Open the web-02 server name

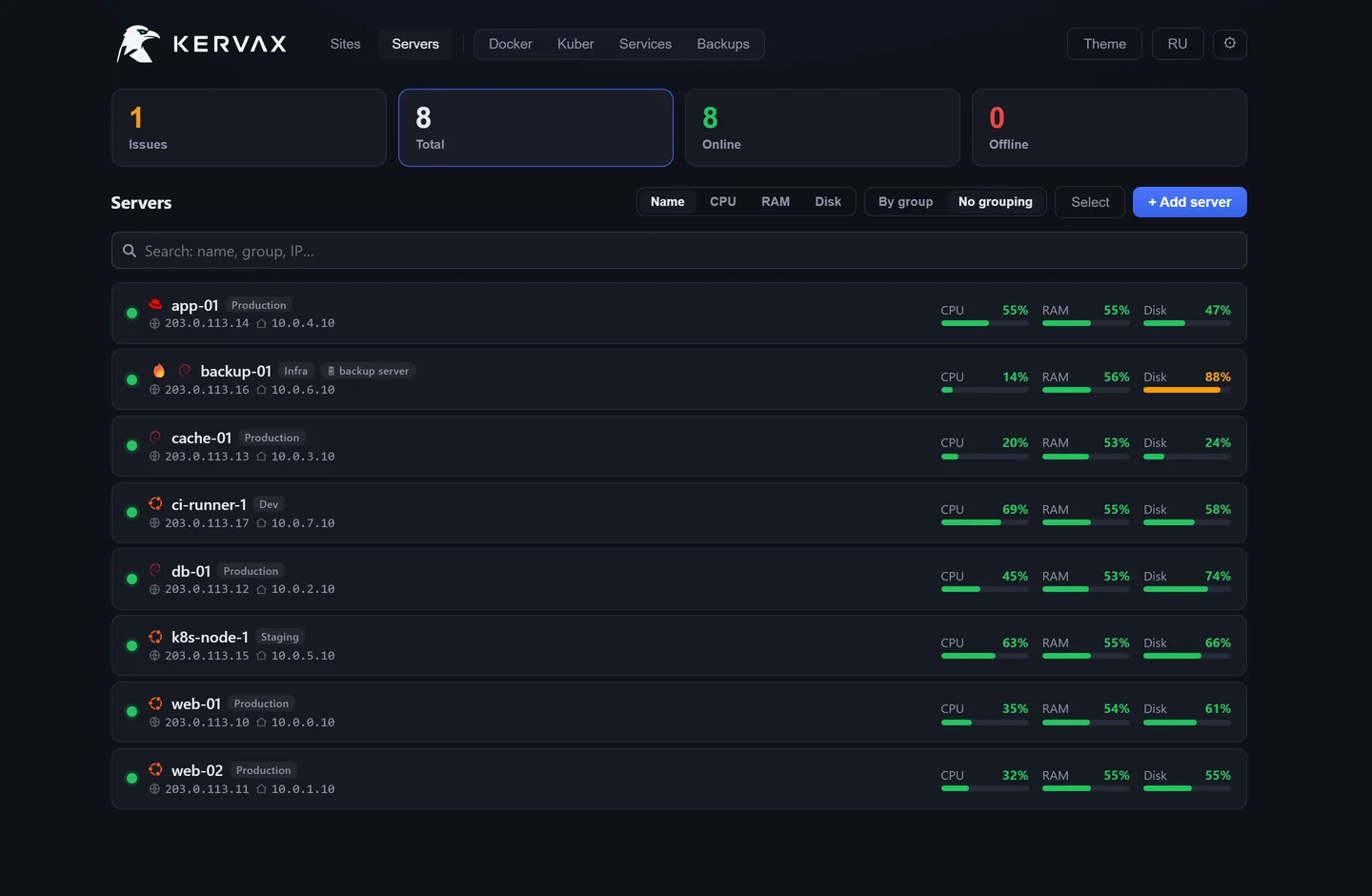197,770
